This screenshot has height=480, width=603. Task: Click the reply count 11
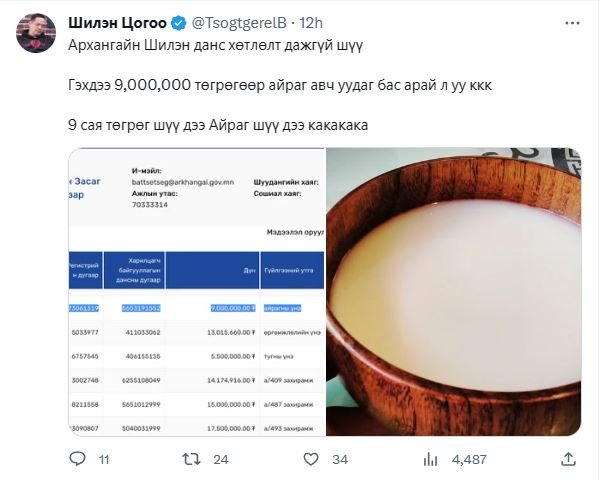104,460
